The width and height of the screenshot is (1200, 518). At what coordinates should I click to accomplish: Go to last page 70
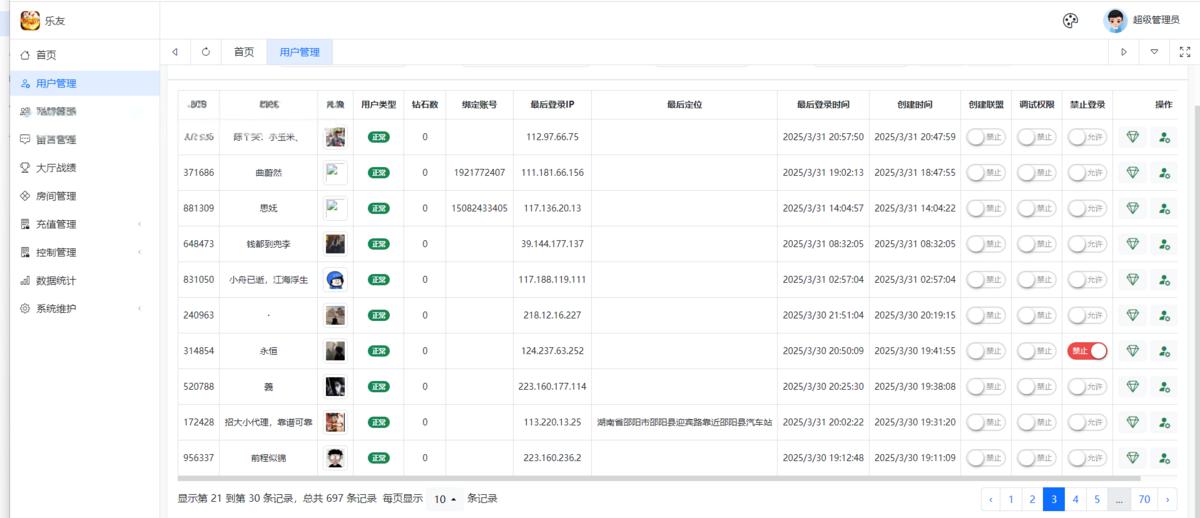[1144, 499]
